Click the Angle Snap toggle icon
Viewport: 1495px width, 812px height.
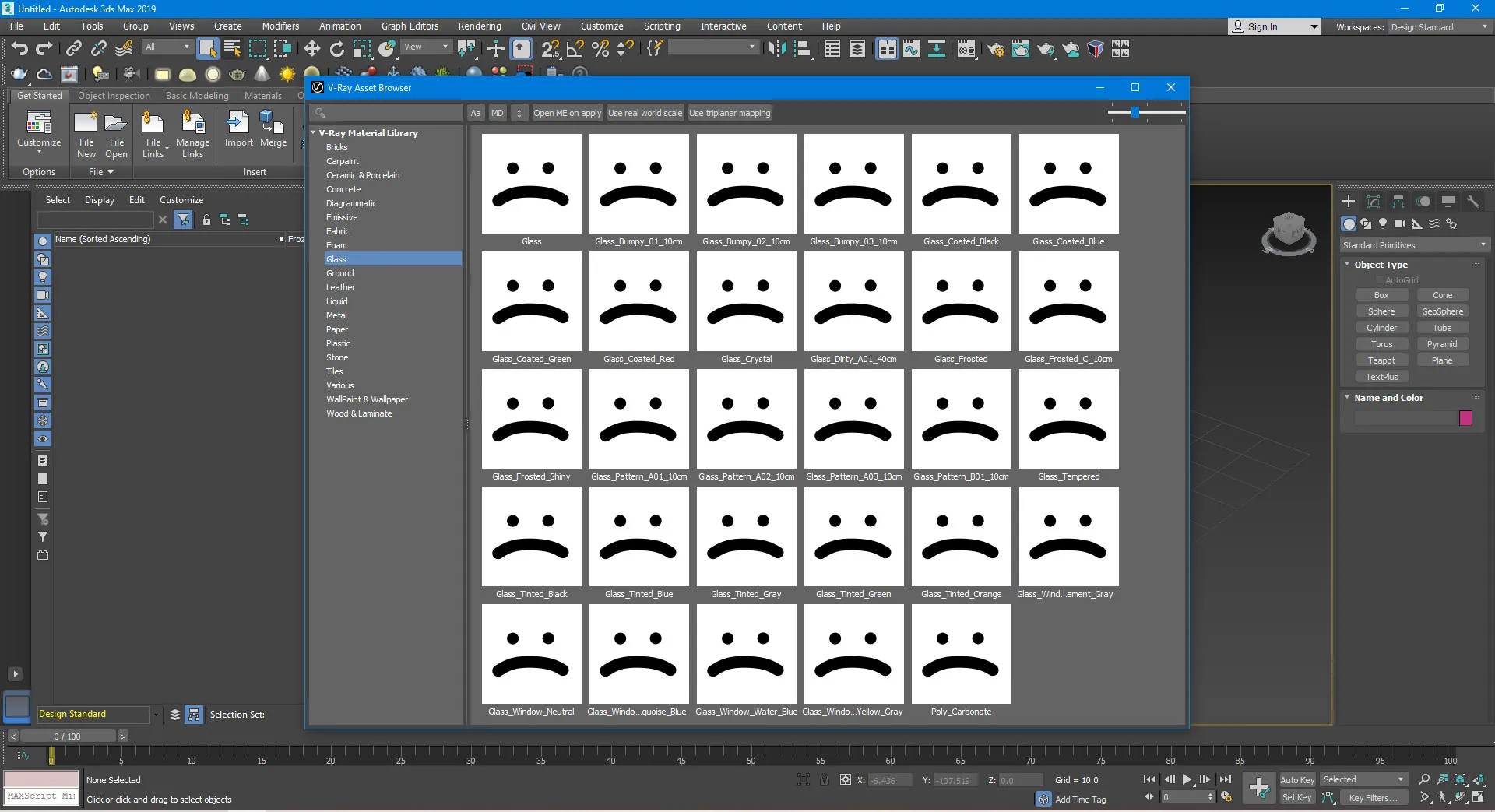[575, 49]
